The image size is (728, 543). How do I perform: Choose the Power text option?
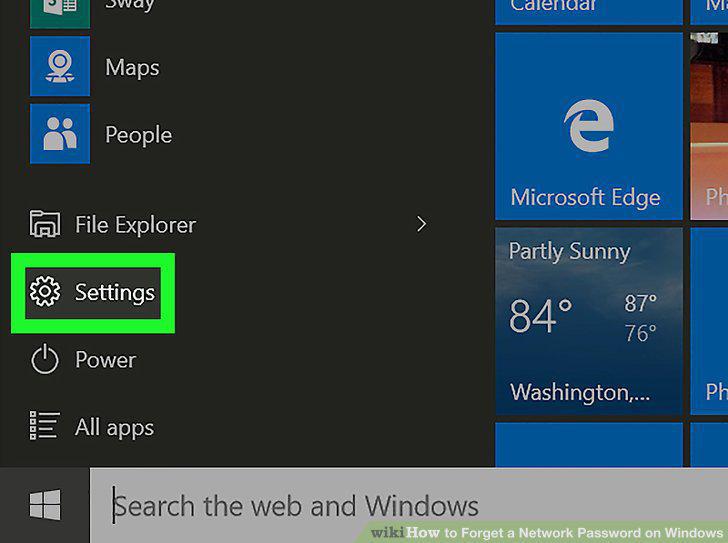[x=105, y=360]
